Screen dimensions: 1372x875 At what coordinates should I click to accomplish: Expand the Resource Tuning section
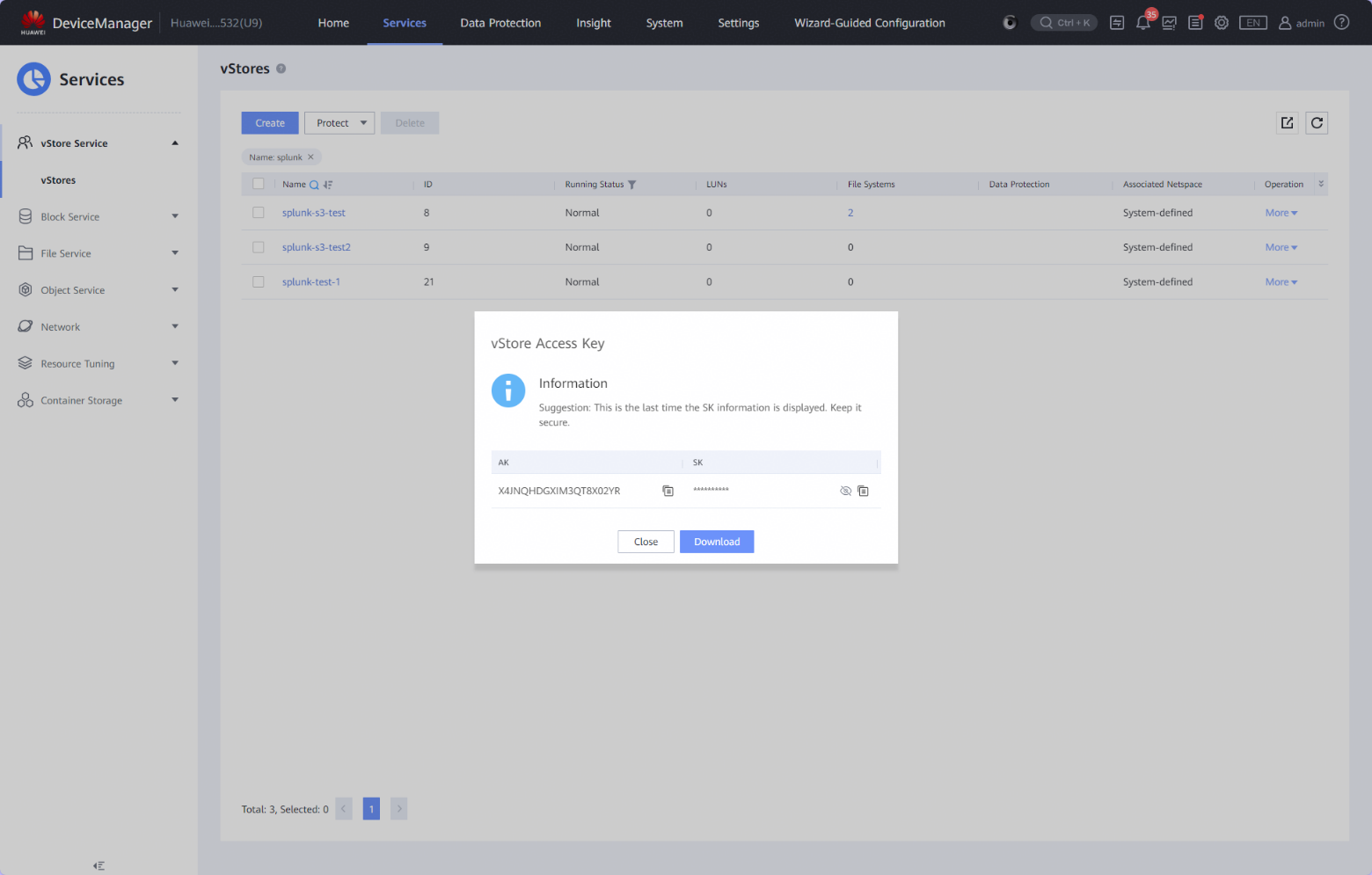(x=175, y=363)
